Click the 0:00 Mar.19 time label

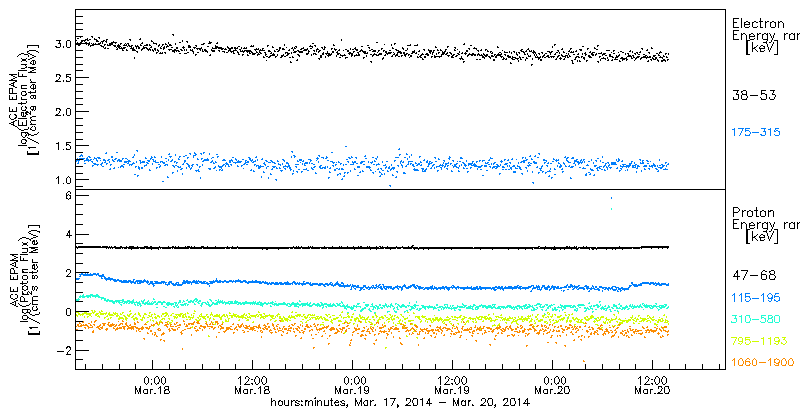(353, 386)
